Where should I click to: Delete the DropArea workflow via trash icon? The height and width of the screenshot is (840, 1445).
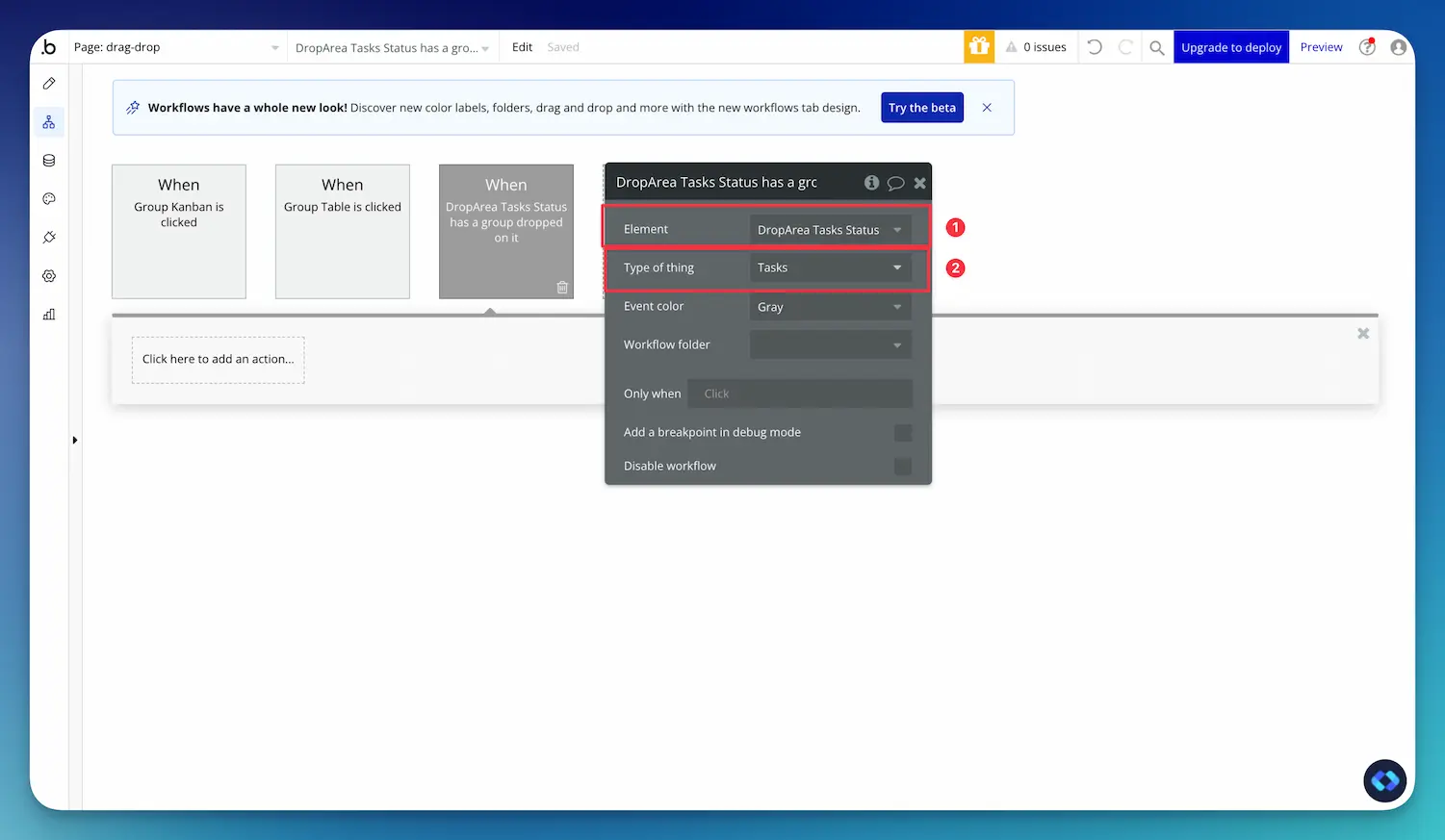click(x=562, y=287)
